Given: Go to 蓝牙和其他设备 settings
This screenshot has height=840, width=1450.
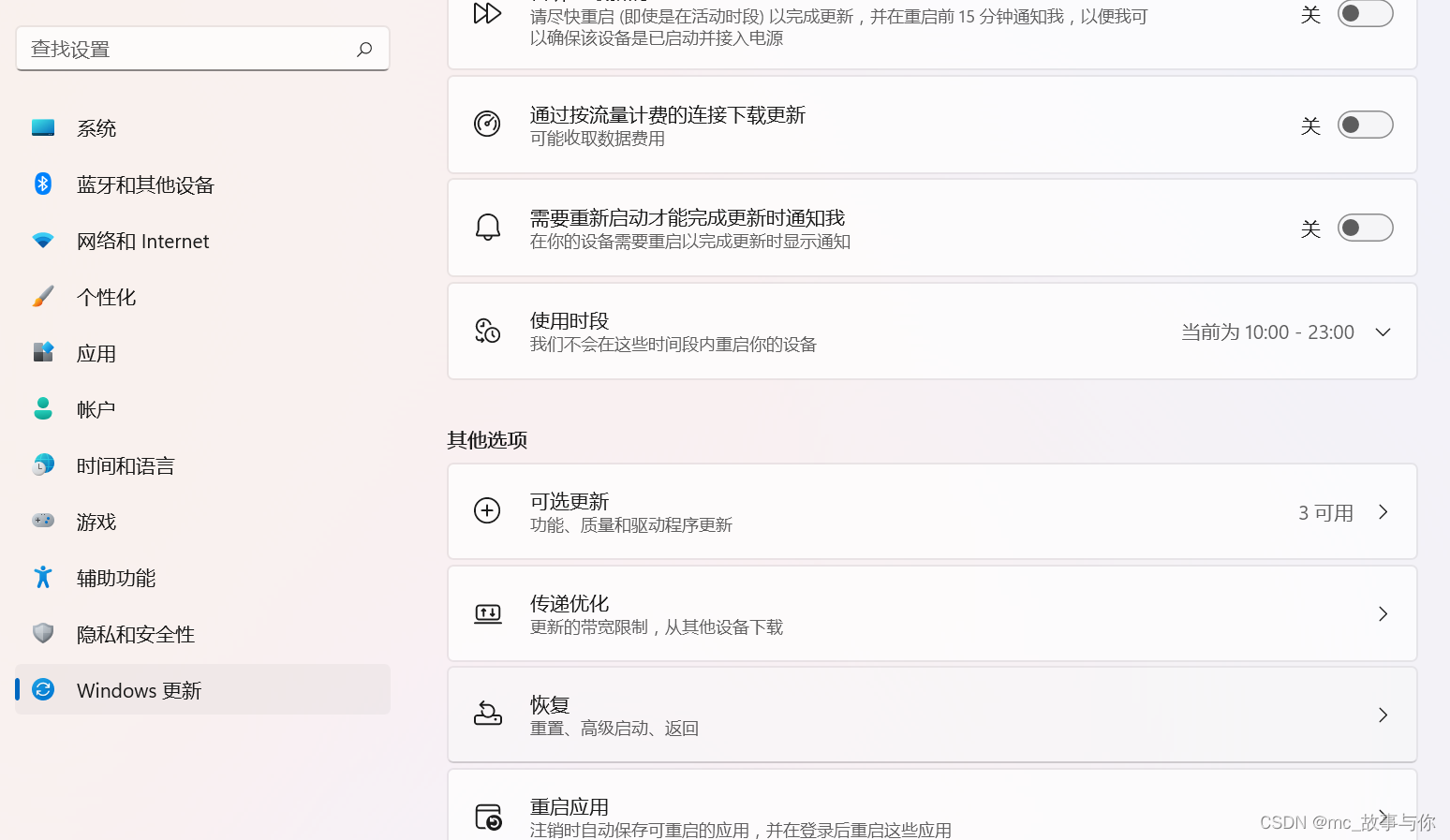Looking at the screenshot, I should point(202,184).
